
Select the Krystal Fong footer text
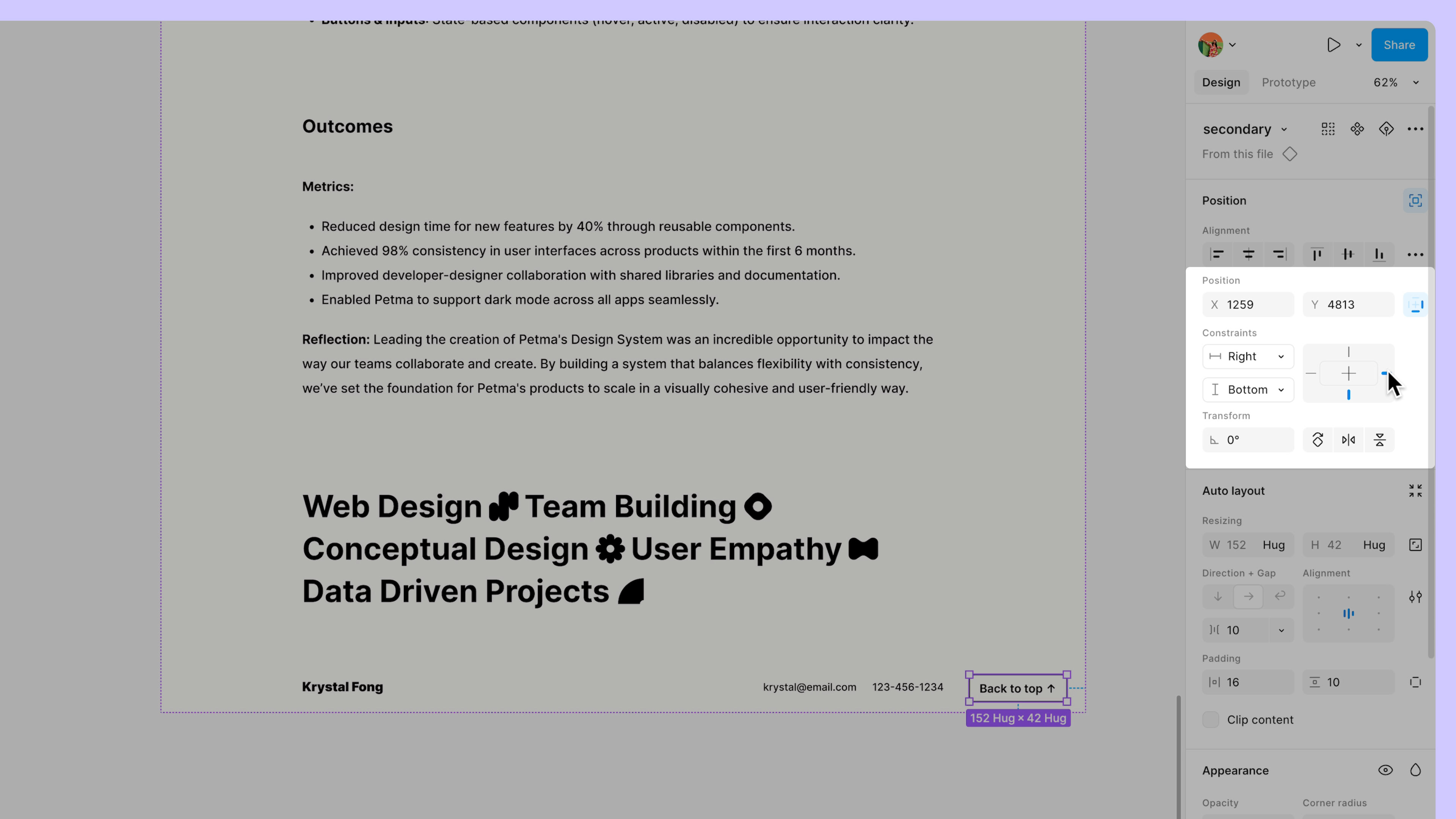[x=342, y=687]
